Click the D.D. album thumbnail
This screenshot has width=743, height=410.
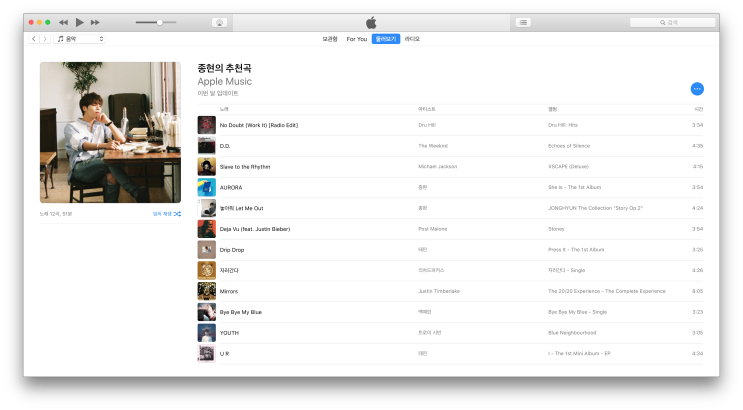207,146
